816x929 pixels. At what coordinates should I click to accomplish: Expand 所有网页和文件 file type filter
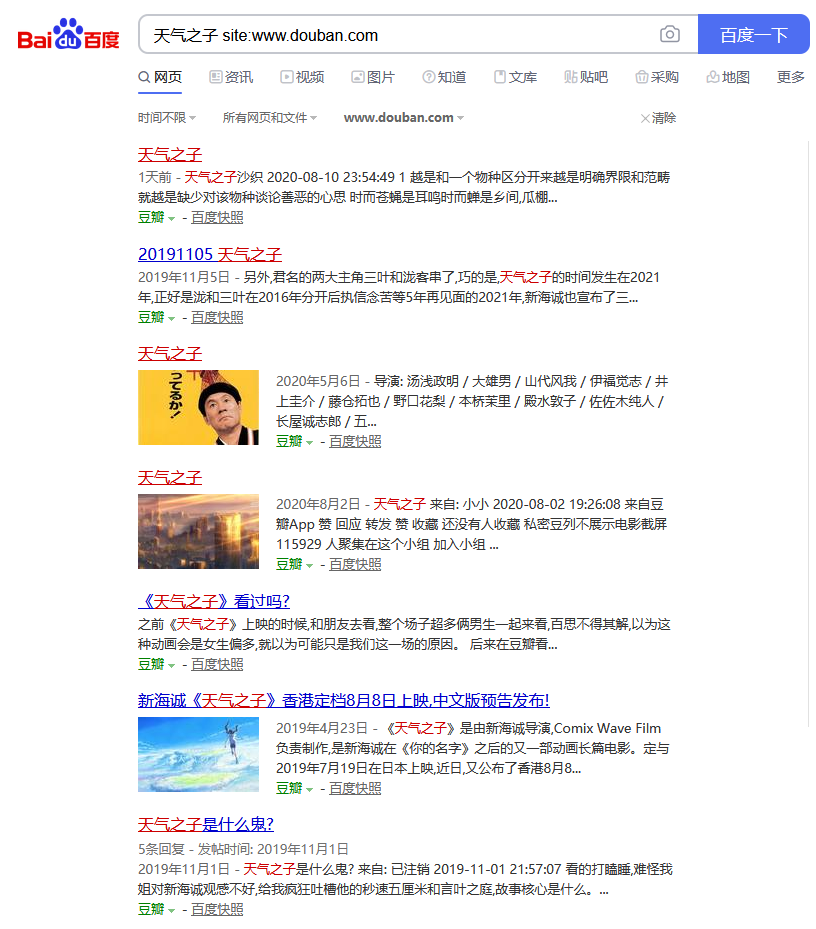tap(270, 118)
